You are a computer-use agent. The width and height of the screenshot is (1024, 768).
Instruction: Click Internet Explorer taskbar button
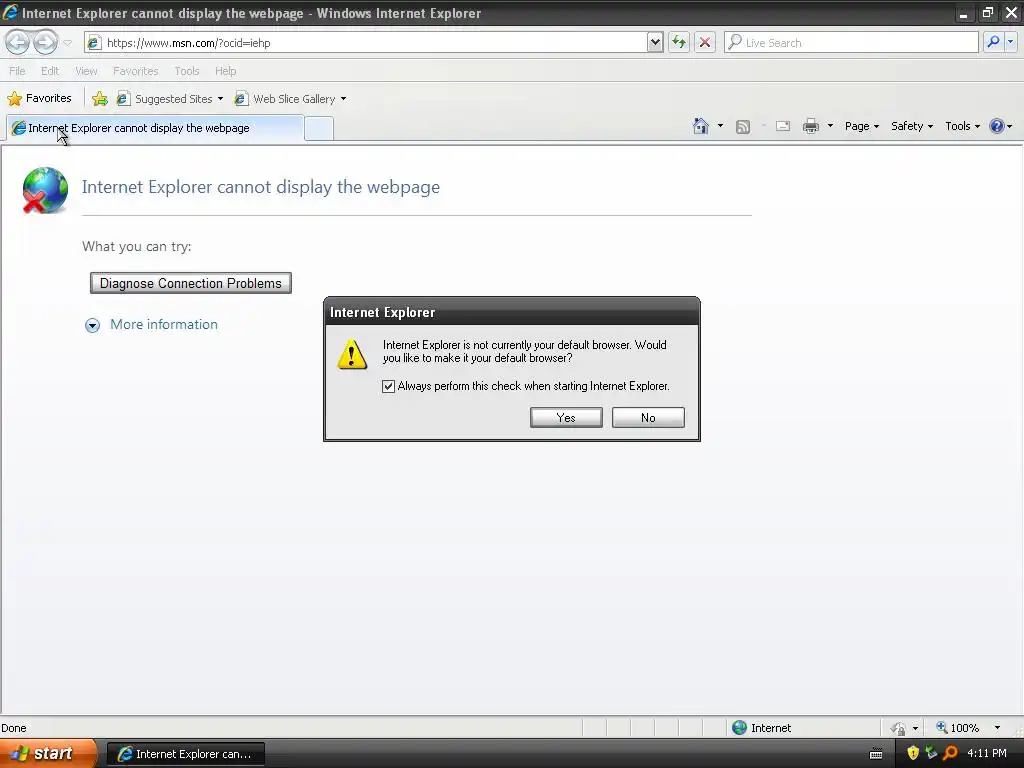185,754
